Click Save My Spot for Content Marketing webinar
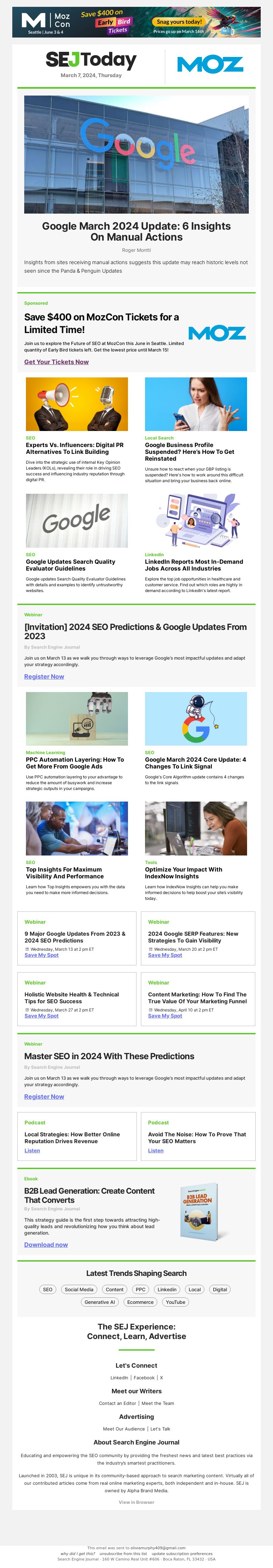This screenshot has height=1568, width=273. pos(165,1015)
